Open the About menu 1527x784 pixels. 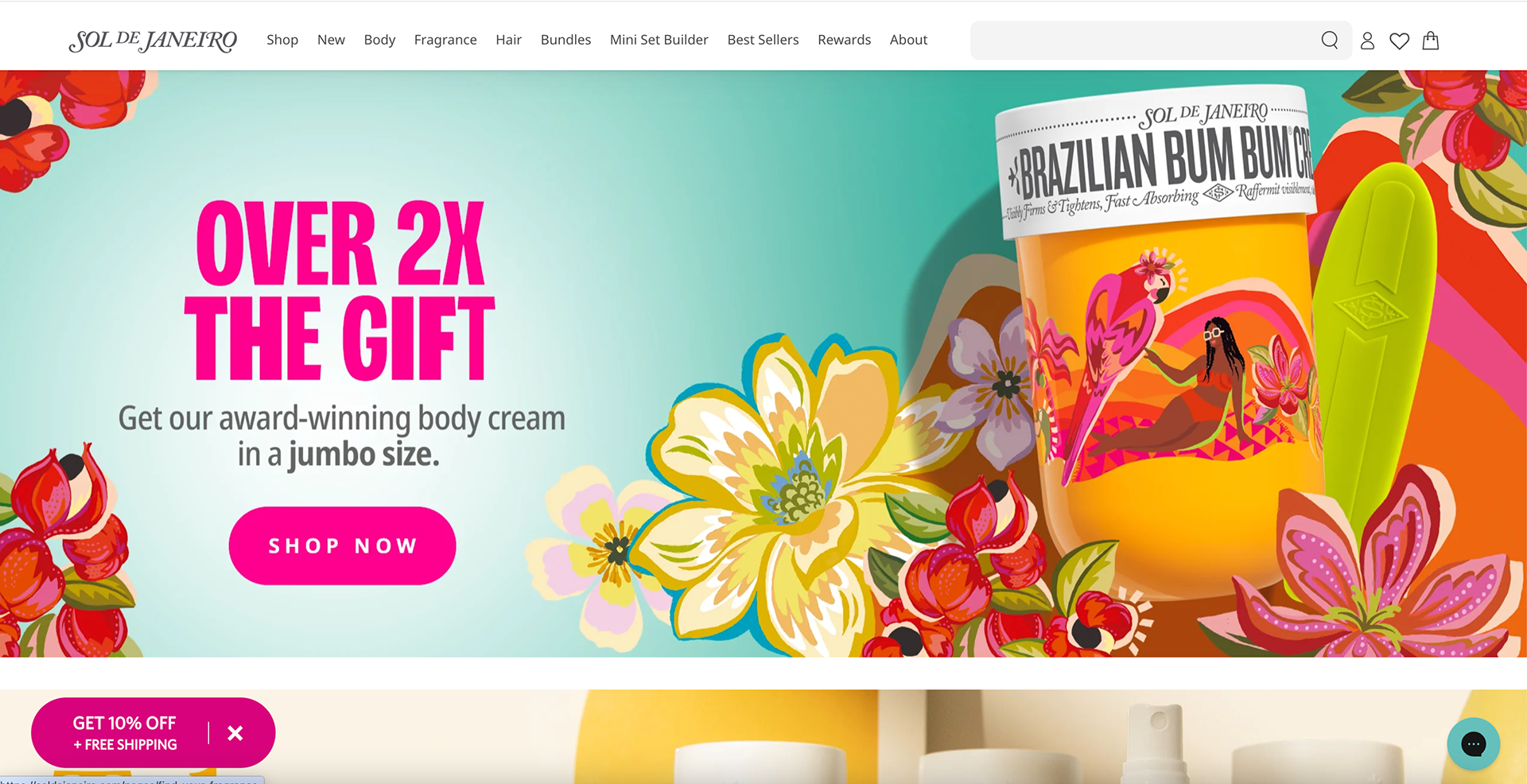[908, 40]
